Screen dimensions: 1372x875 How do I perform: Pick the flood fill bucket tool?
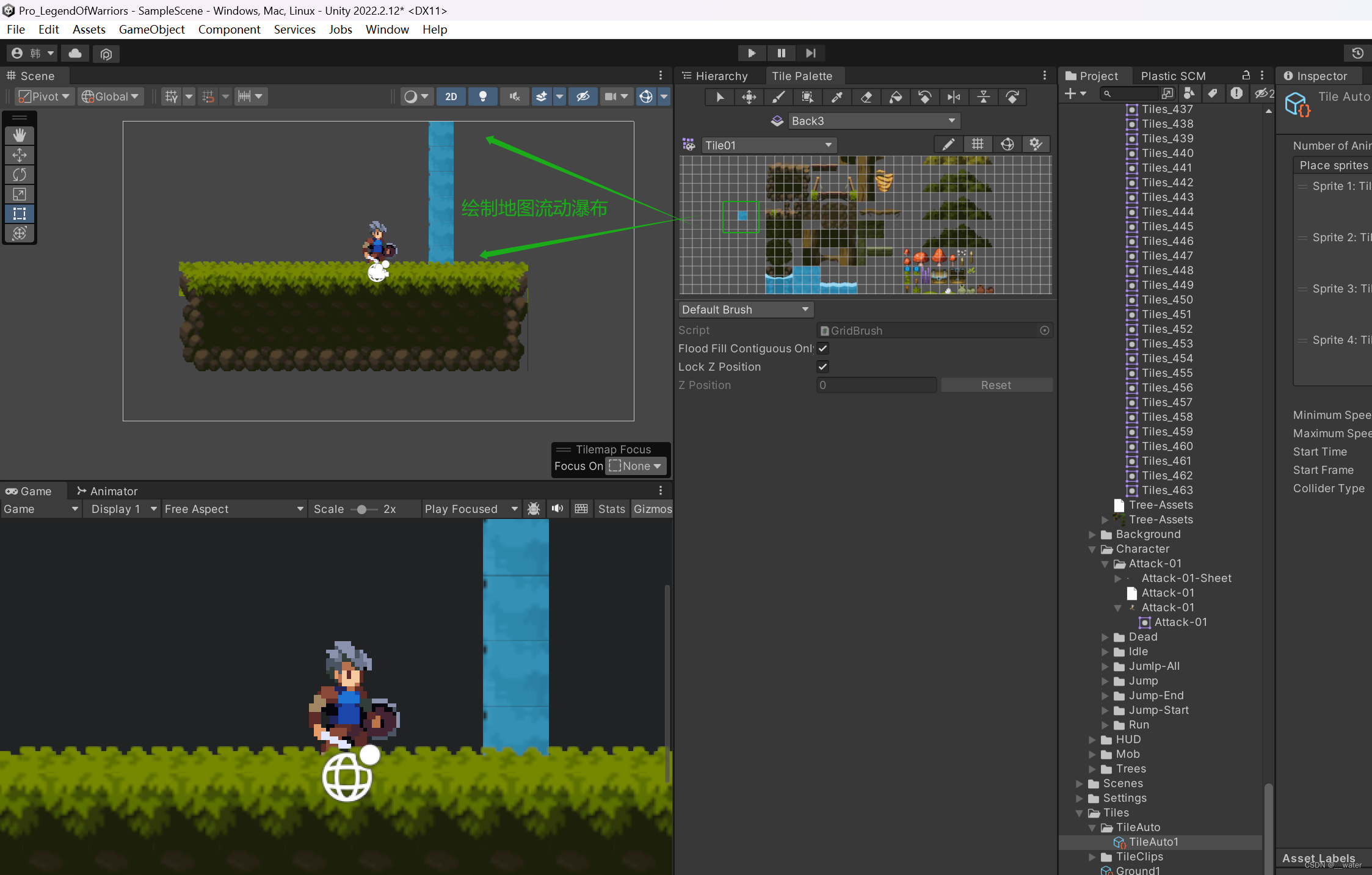click(x=896, y=97)
